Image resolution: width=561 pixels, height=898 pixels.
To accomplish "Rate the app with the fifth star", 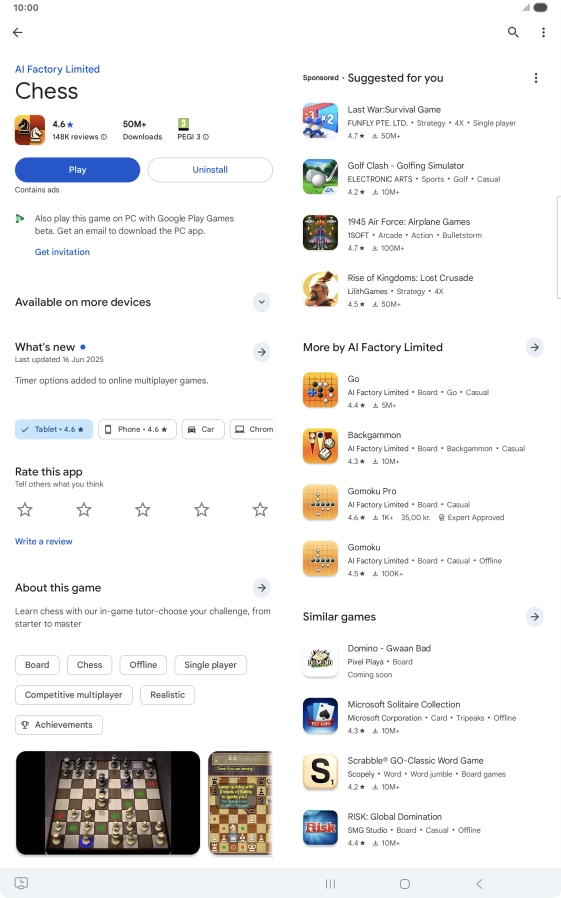I will [x=260, y=509].
